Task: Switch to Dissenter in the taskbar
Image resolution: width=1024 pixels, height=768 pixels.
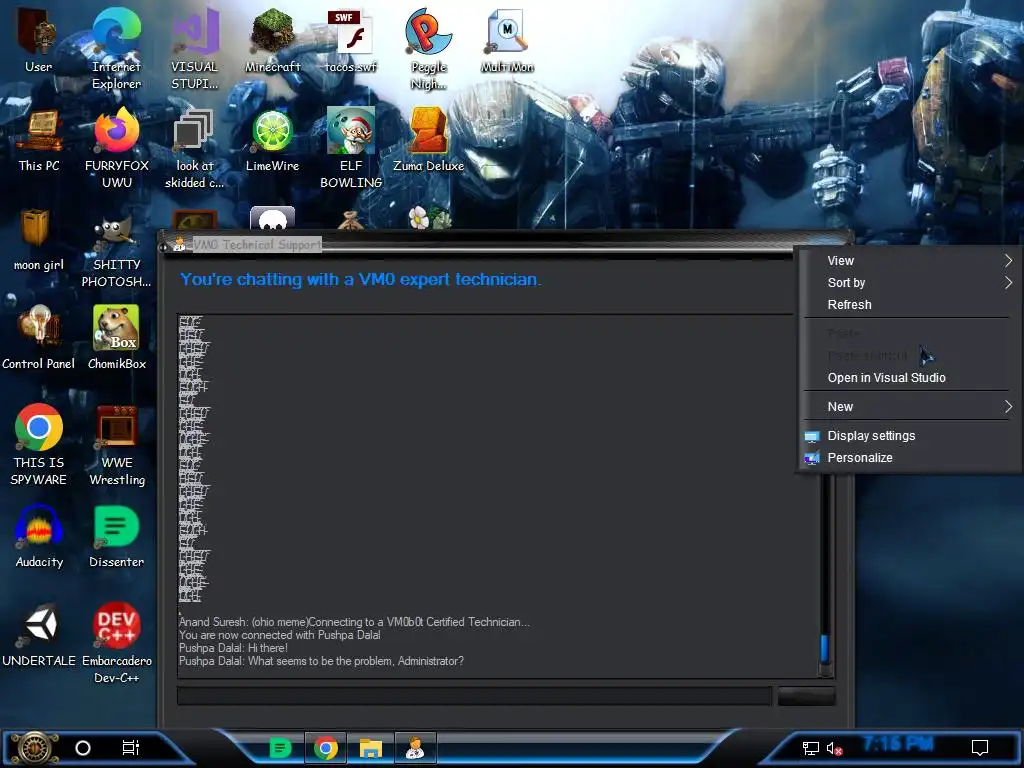Action: tap(280, 748)
